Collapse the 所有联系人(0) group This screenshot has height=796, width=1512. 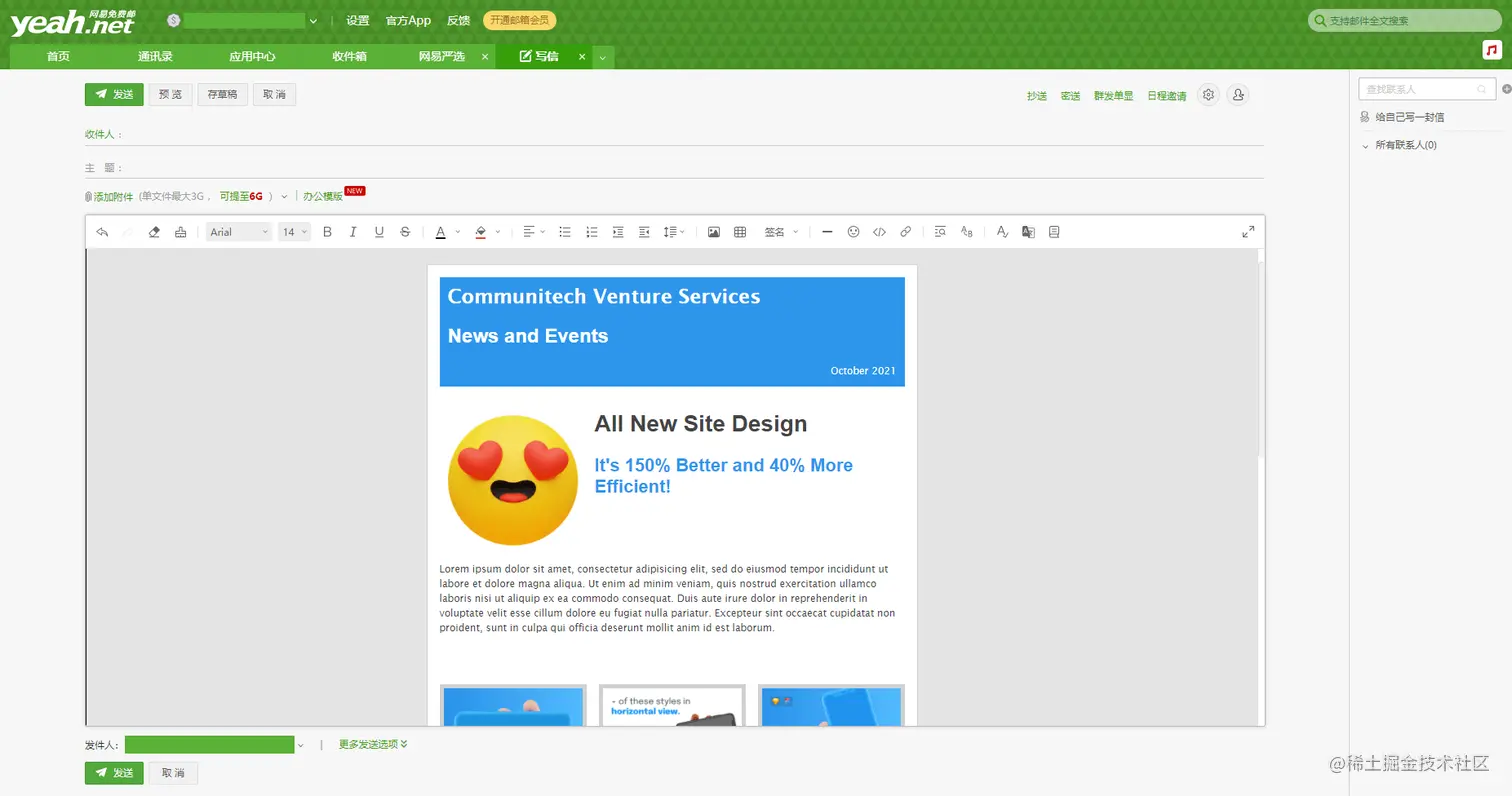[x=1366, y=146]
